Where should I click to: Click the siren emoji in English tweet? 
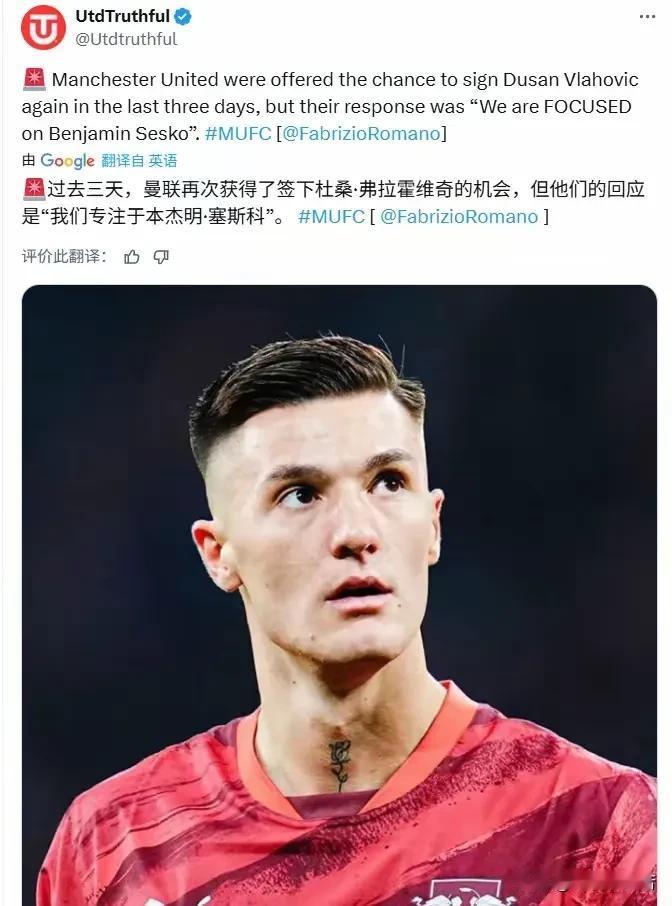(34, 79)
